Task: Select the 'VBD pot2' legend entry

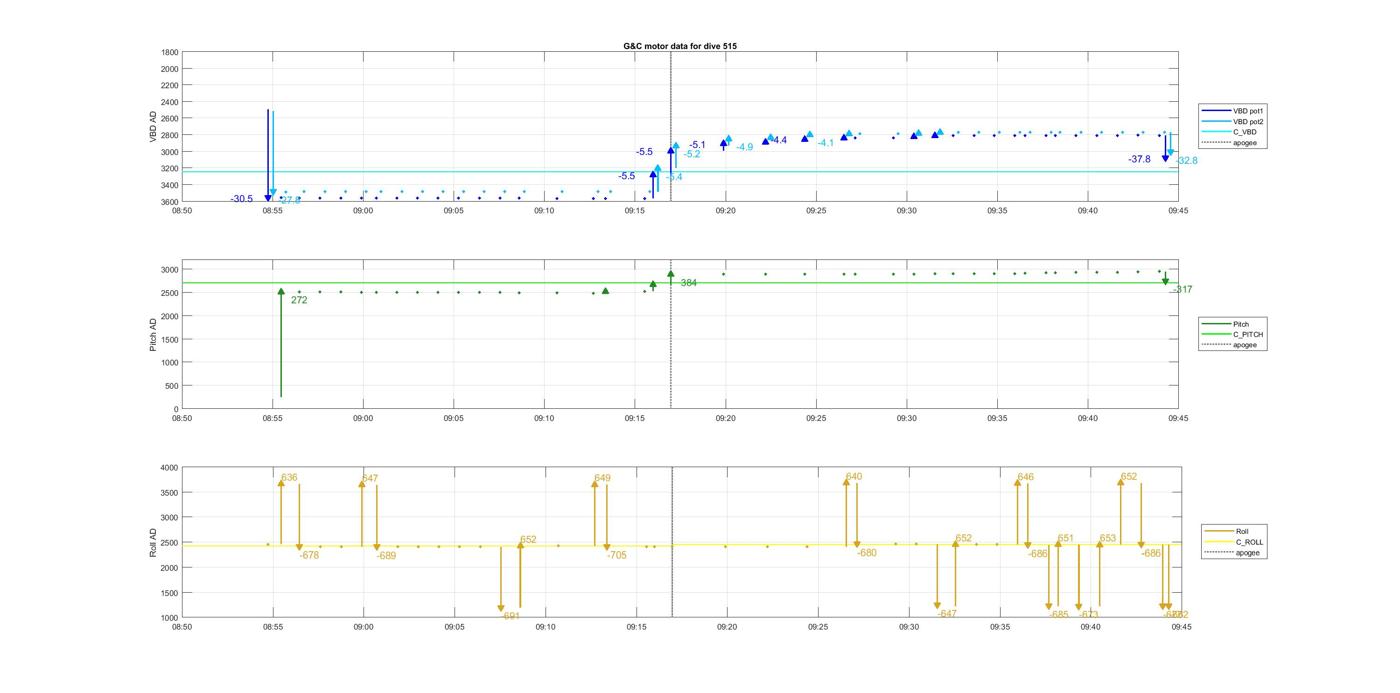Action: point(1234,121)
